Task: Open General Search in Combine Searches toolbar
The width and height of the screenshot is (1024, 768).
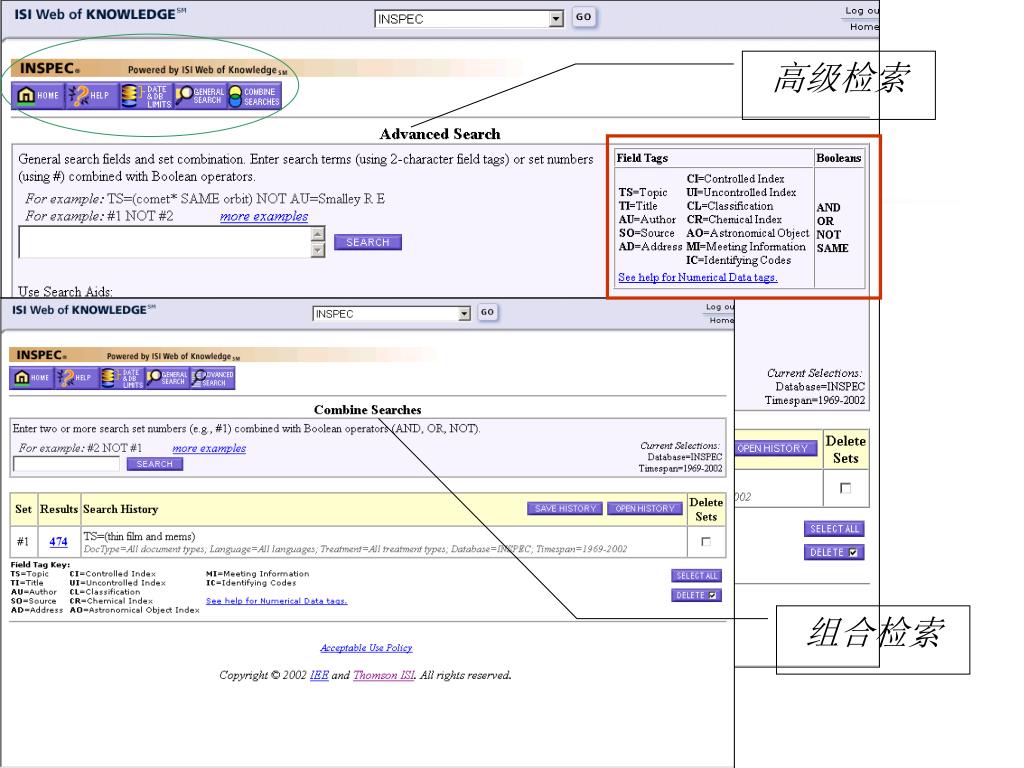Action: pos(167,377)
